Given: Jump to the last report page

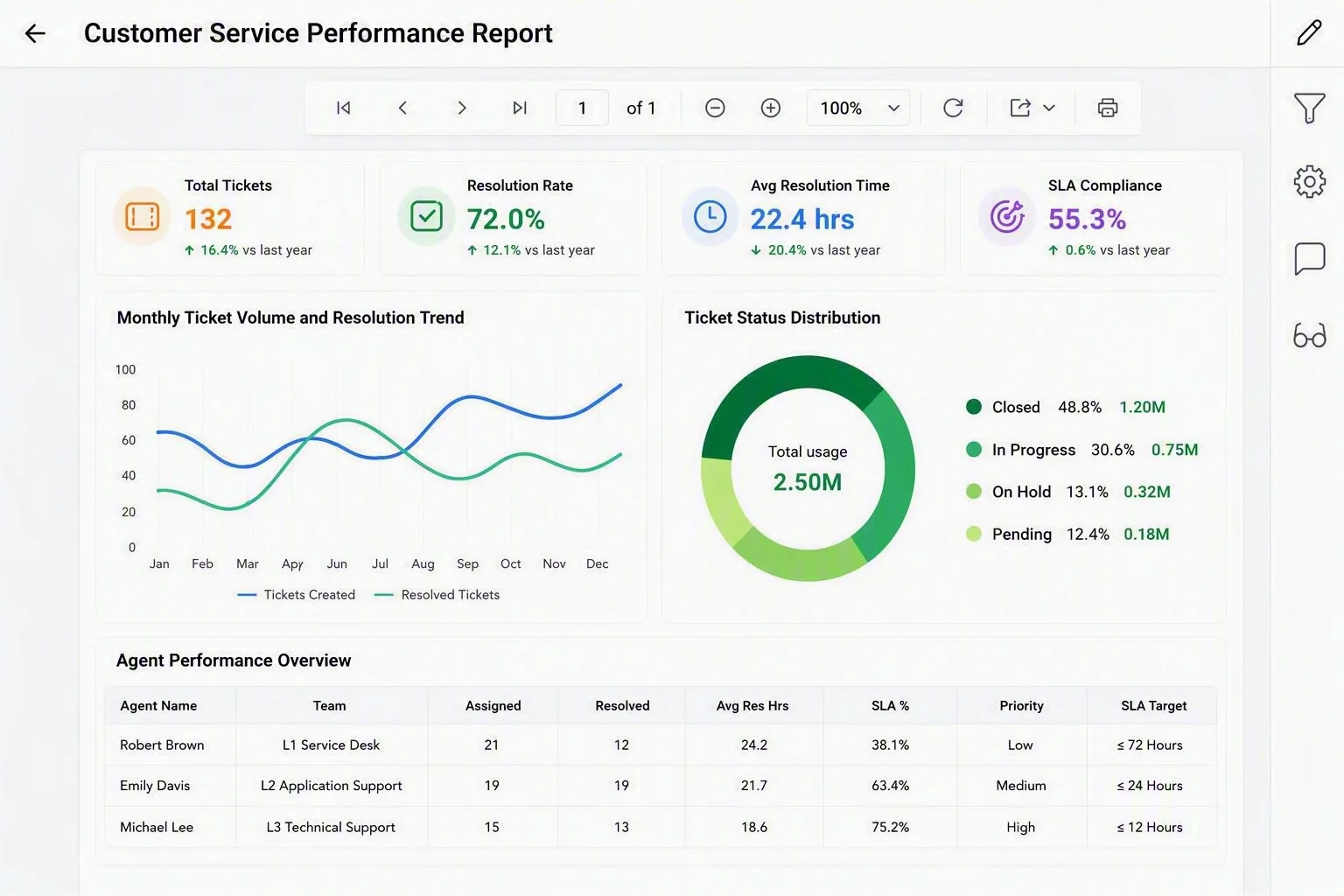Looking at the screenshot, I should [x=520, y=108].
